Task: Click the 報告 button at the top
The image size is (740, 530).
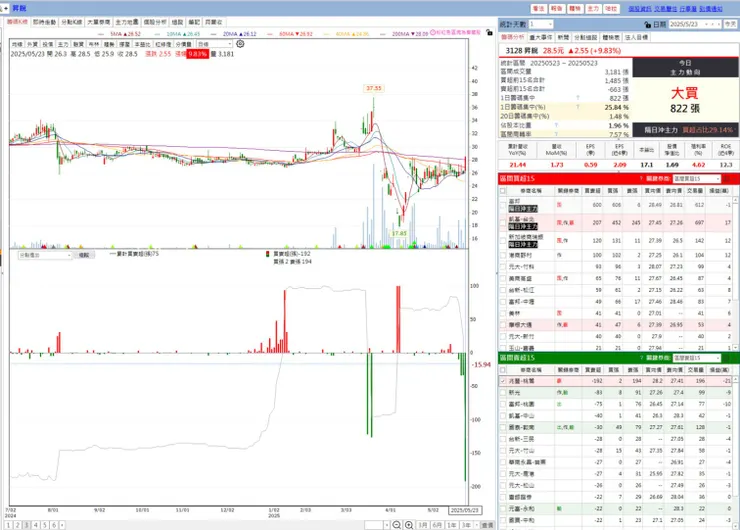Action: (x=556, y=8)
